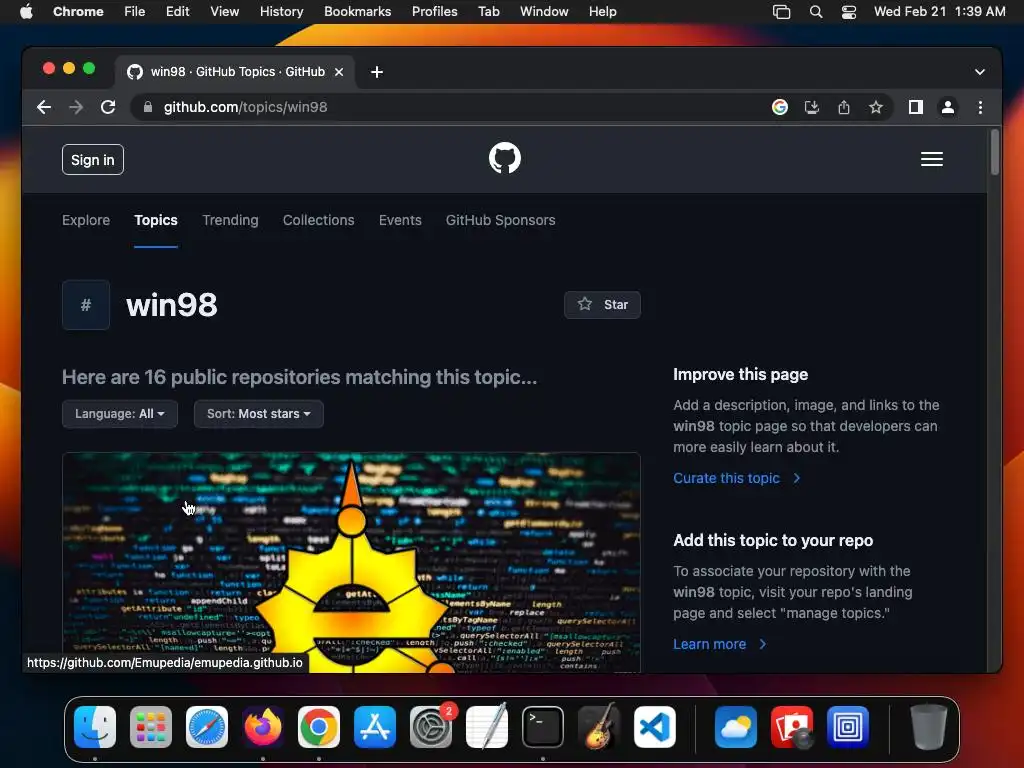The image size is (1024, 768).
Task: Expand the Sort: Most stars dropdown
Action: (259, 414)
